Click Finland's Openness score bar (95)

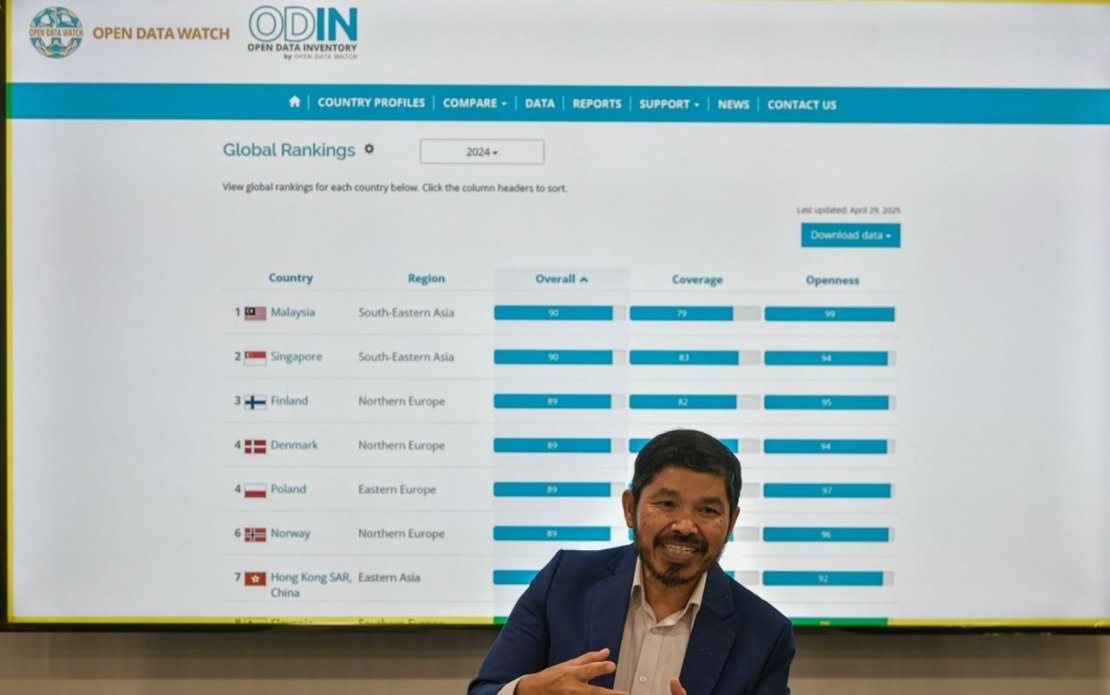pyautogui.click(x=829, y=403)
